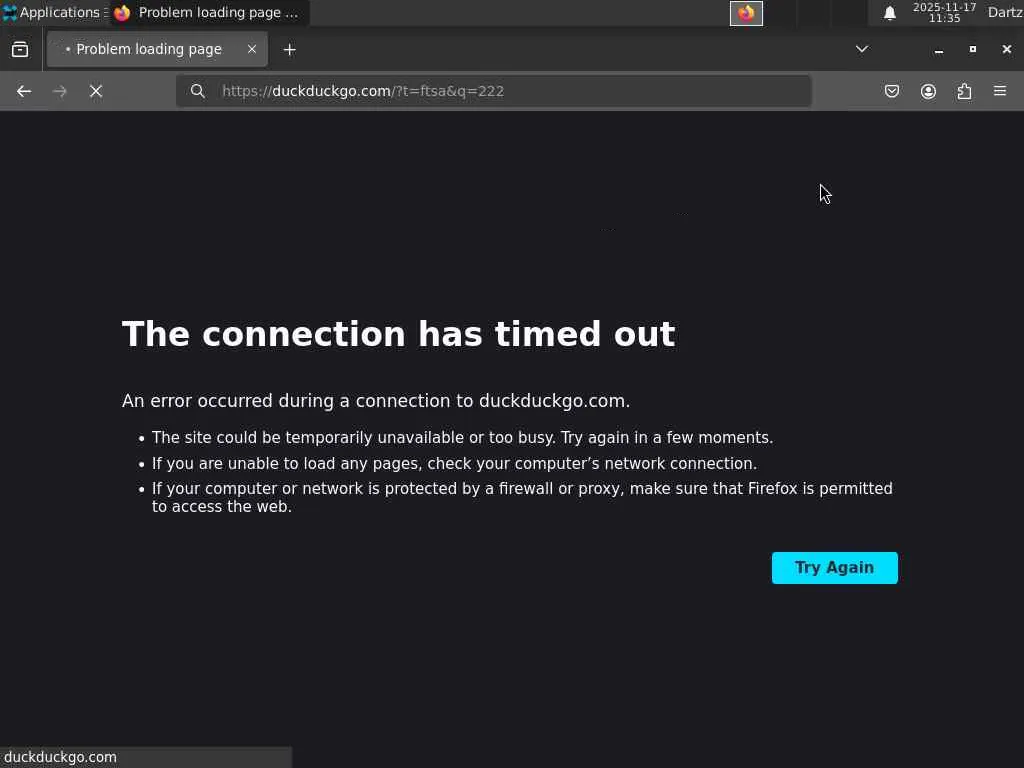Minimize the Firefox window
1024x768 pixels.
938,50
